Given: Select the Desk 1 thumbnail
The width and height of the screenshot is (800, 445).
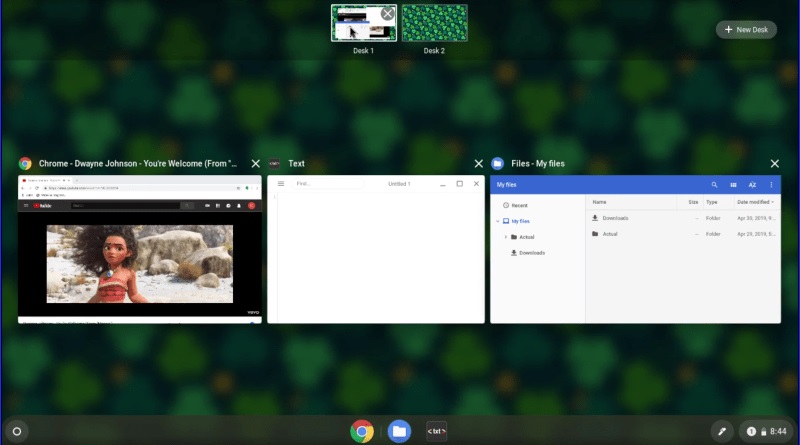Looking at the screenshot, I should (x=360, y=25).
